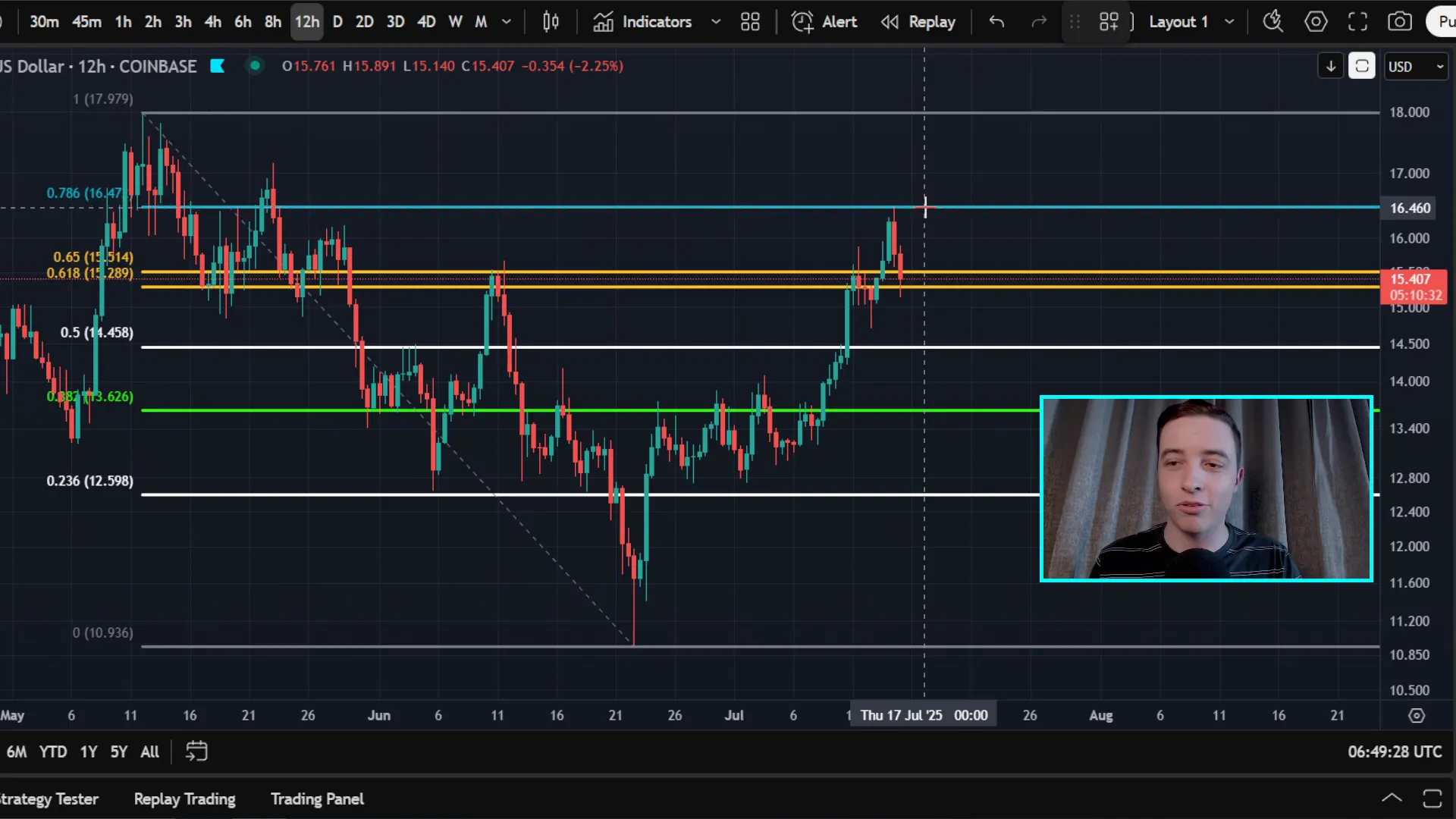This screenshot has height=819, width=1456.
Task: Open chart settings hexagon icon
Action: (x=1316, y=22)
